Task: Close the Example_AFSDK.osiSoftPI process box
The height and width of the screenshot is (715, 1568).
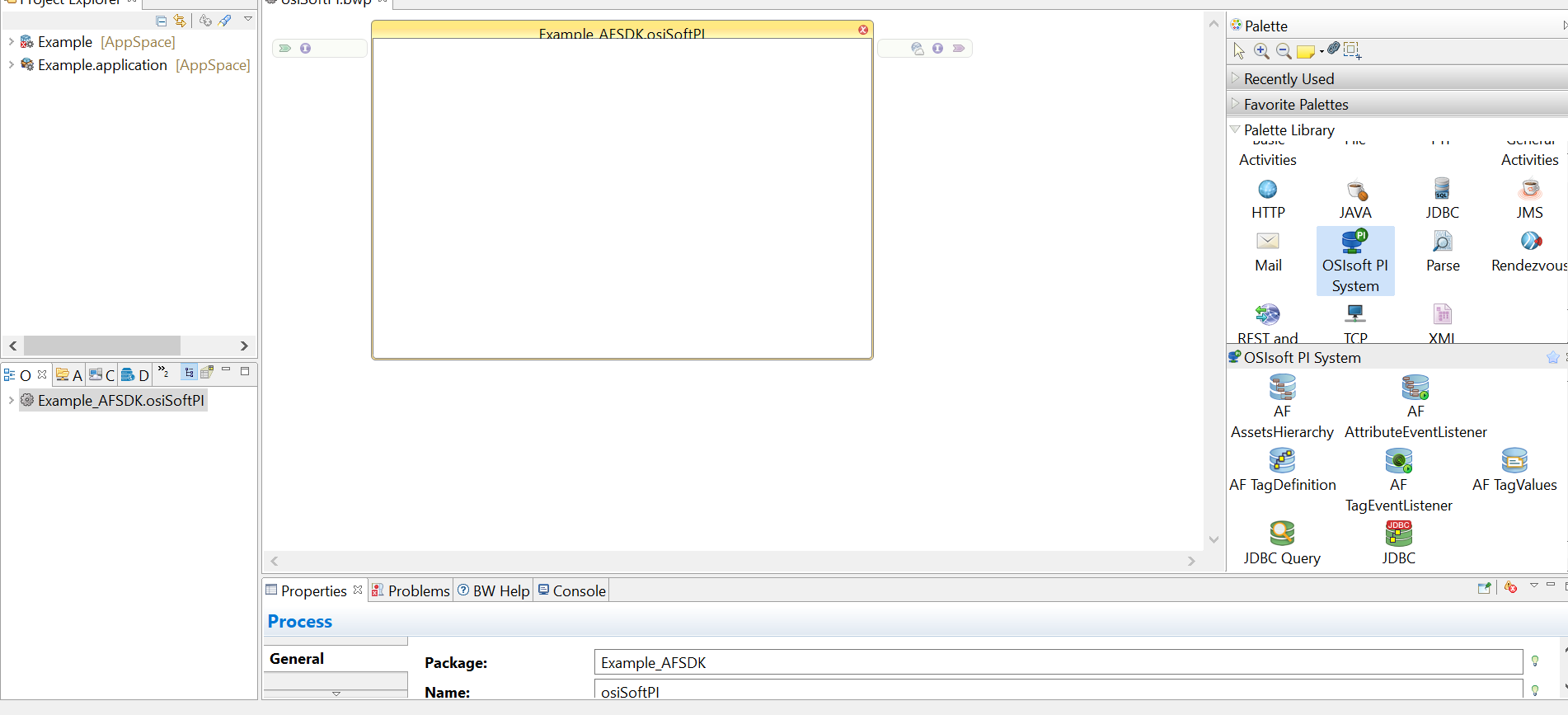Action: point(863,30)
